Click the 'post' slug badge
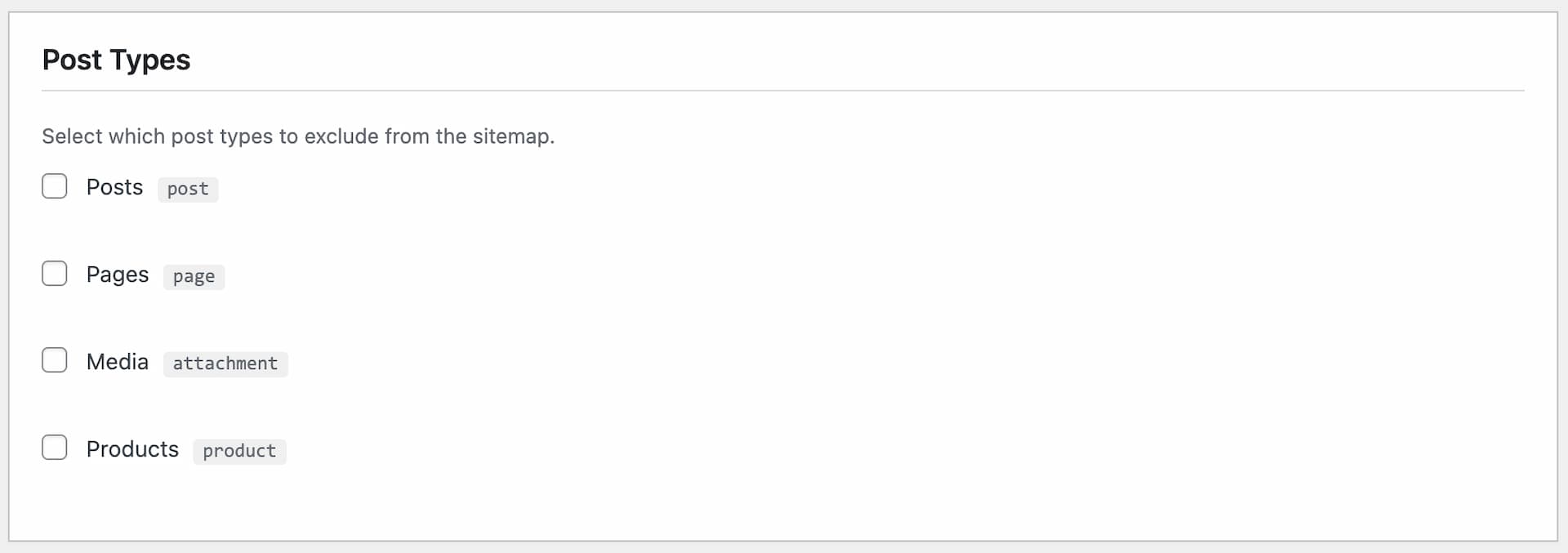Viewport: 1568px width, 553px height. 187,189
